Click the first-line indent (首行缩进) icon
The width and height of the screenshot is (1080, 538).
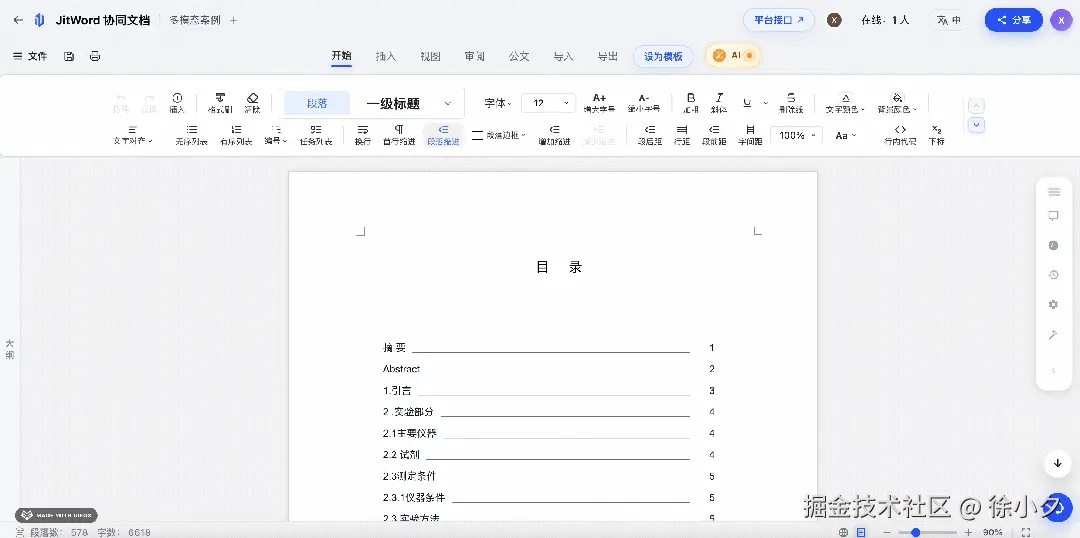(399, 130)
